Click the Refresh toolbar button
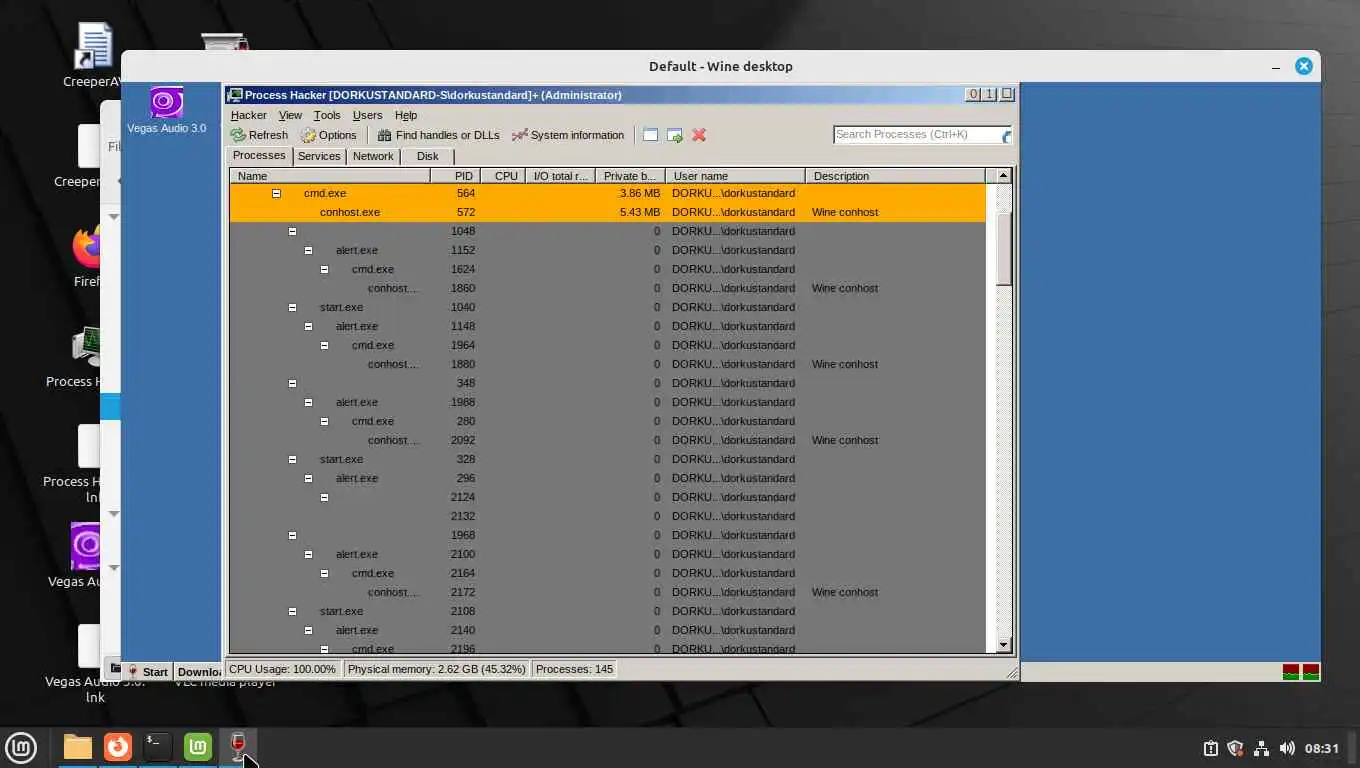The image size is (1360, 768). (x=259, y=135)
